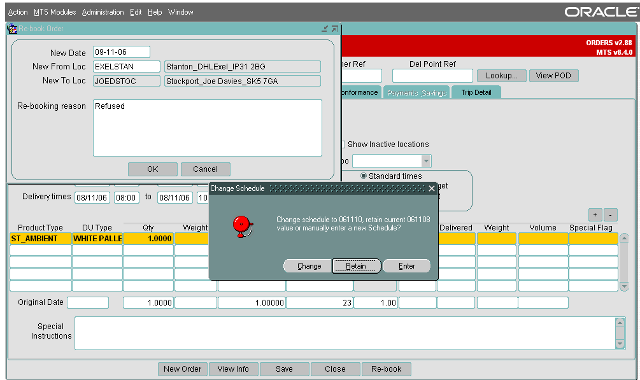Click the total field showing 23
The height and width of the screenshot is (380, 640).
[x=320, y=302]
